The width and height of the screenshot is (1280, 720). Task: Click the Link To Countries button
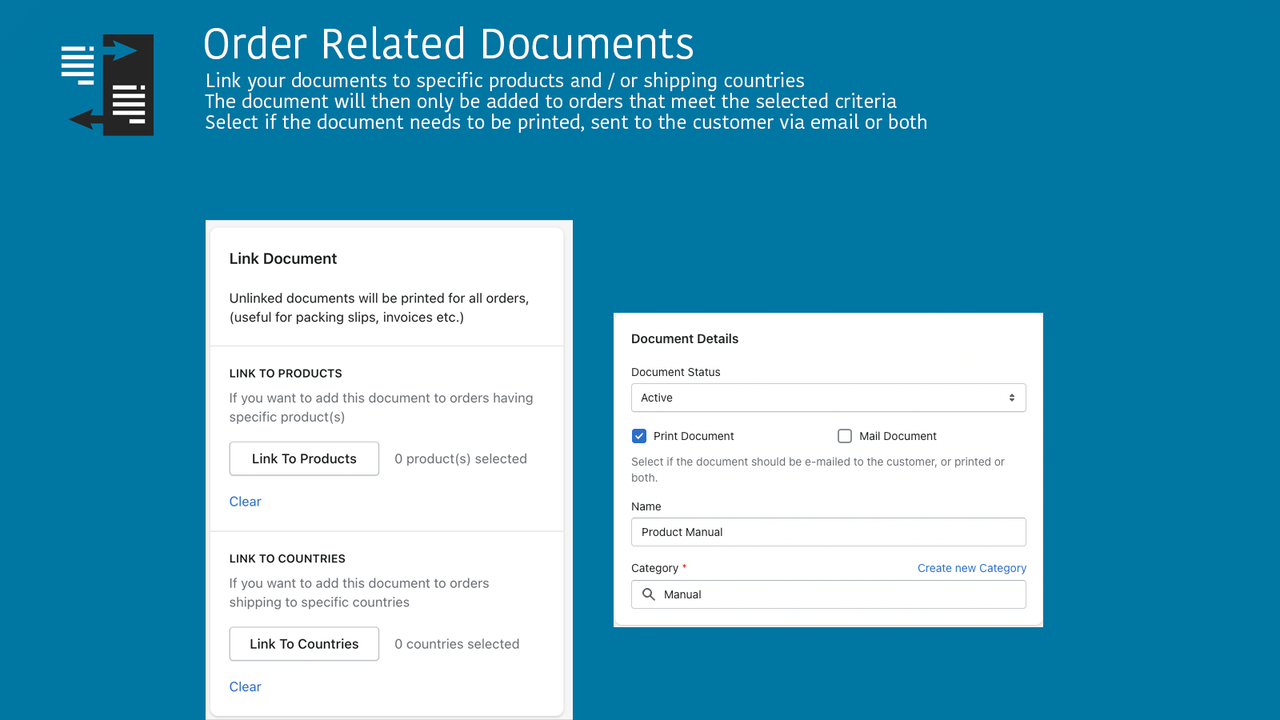pyautogui.click(x=304, y=644)
